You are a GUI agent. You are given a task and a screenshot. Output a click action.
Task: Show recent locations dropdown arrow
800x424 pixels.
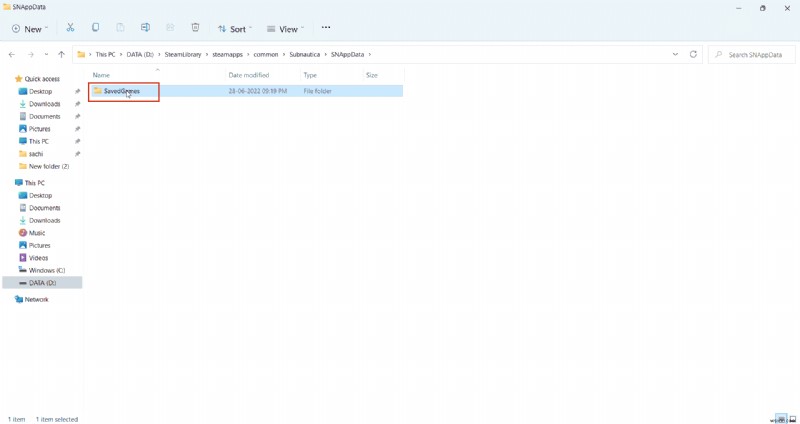pyautogui.click(x=45, y=54)
